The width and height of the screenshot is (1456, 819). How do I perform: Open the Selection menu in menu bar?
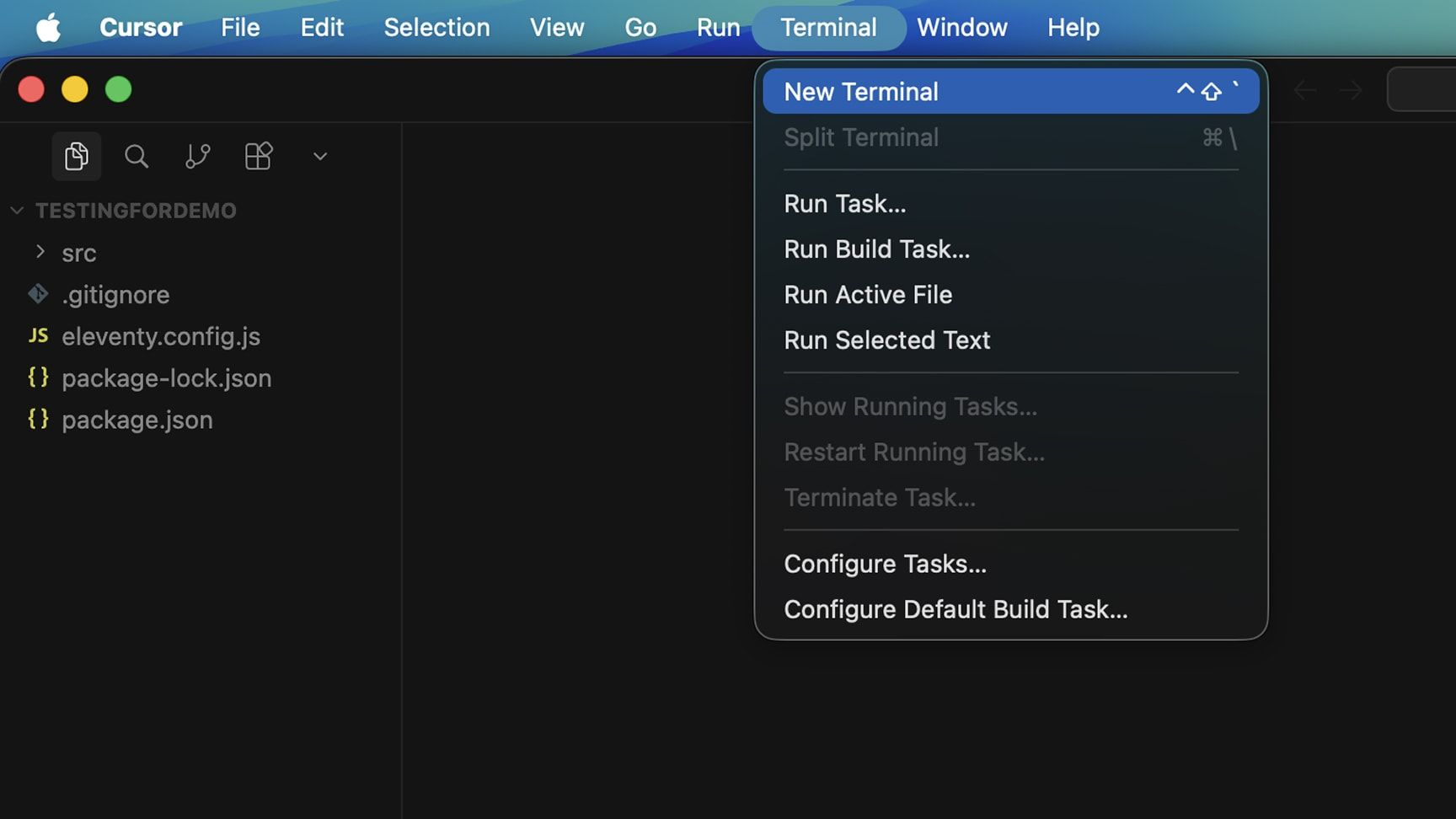click(436, 28)
